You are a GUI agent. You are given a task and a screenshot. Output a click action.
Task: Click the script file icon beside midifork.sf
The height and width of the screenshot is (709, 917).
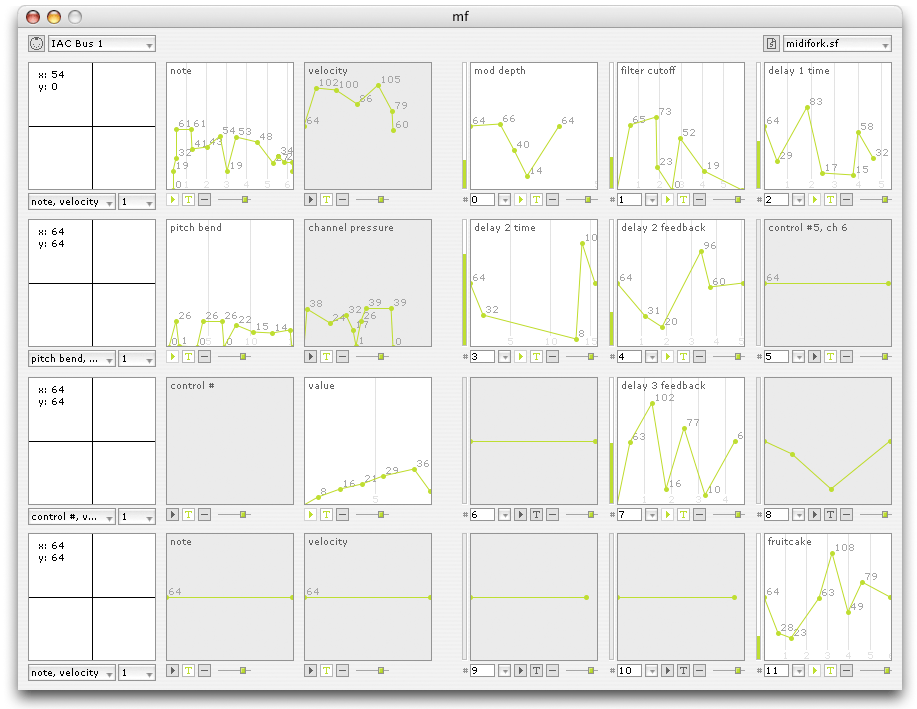coord(771,44)
